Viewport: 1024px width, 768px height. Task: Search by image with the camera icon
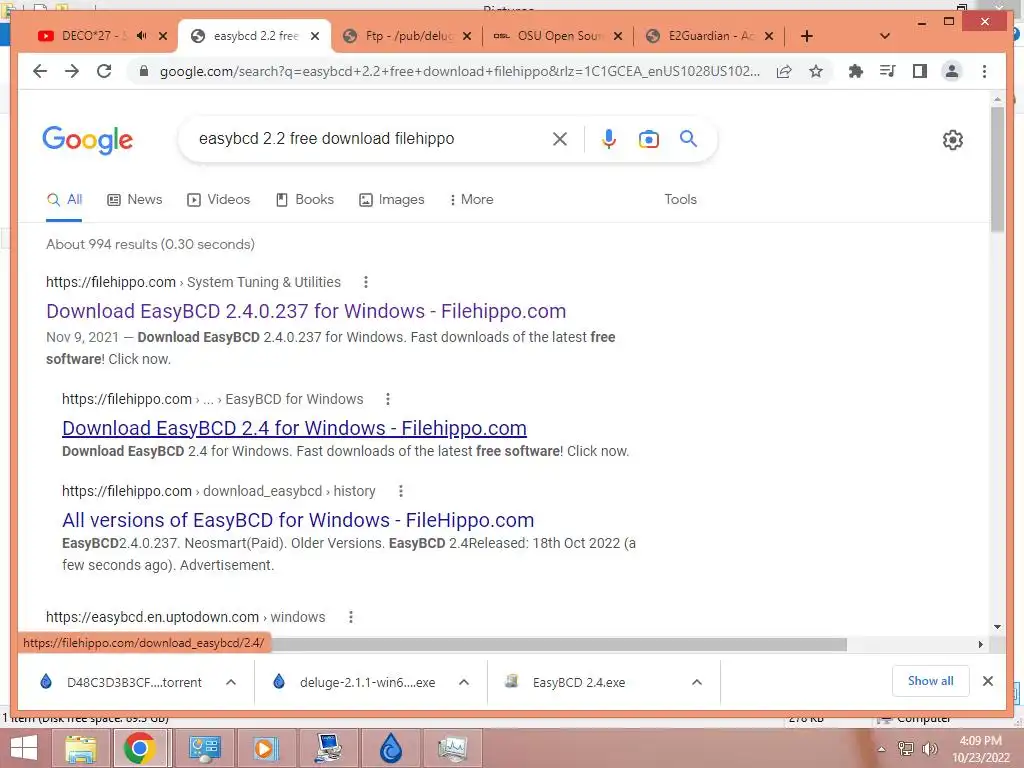(x=648, y=138)
